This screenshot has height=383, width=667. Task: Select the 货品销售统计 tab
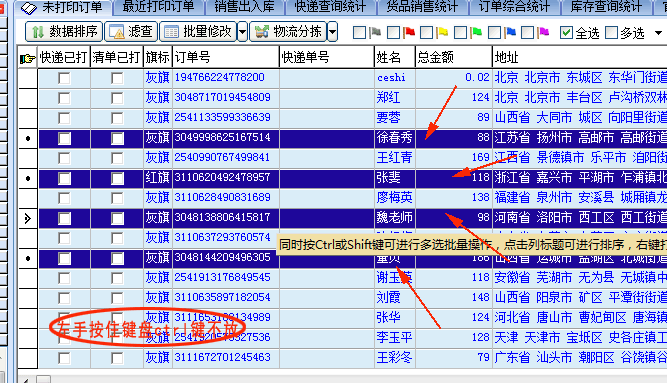[x=422, y=7]
